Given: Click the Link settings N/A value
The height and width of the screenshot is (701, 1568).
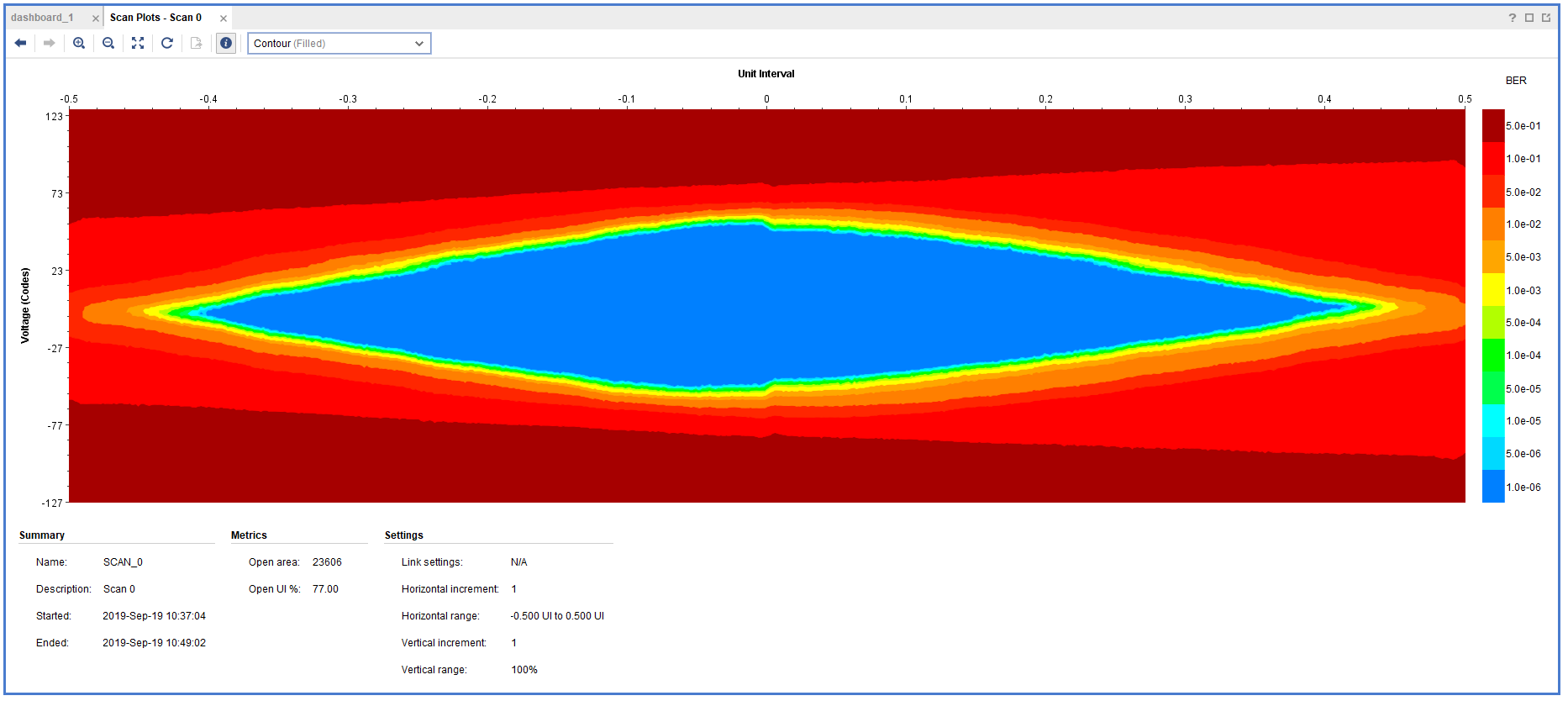Looking at the screenshot, I should coord(518,562).
